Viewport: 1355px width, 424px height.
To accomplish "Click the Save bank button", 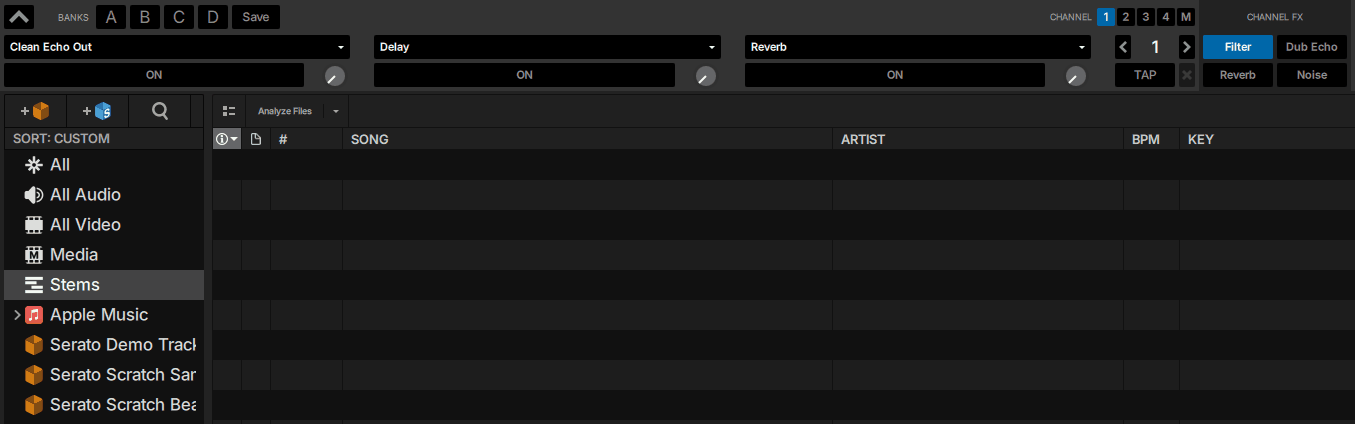I will [255, 17].
